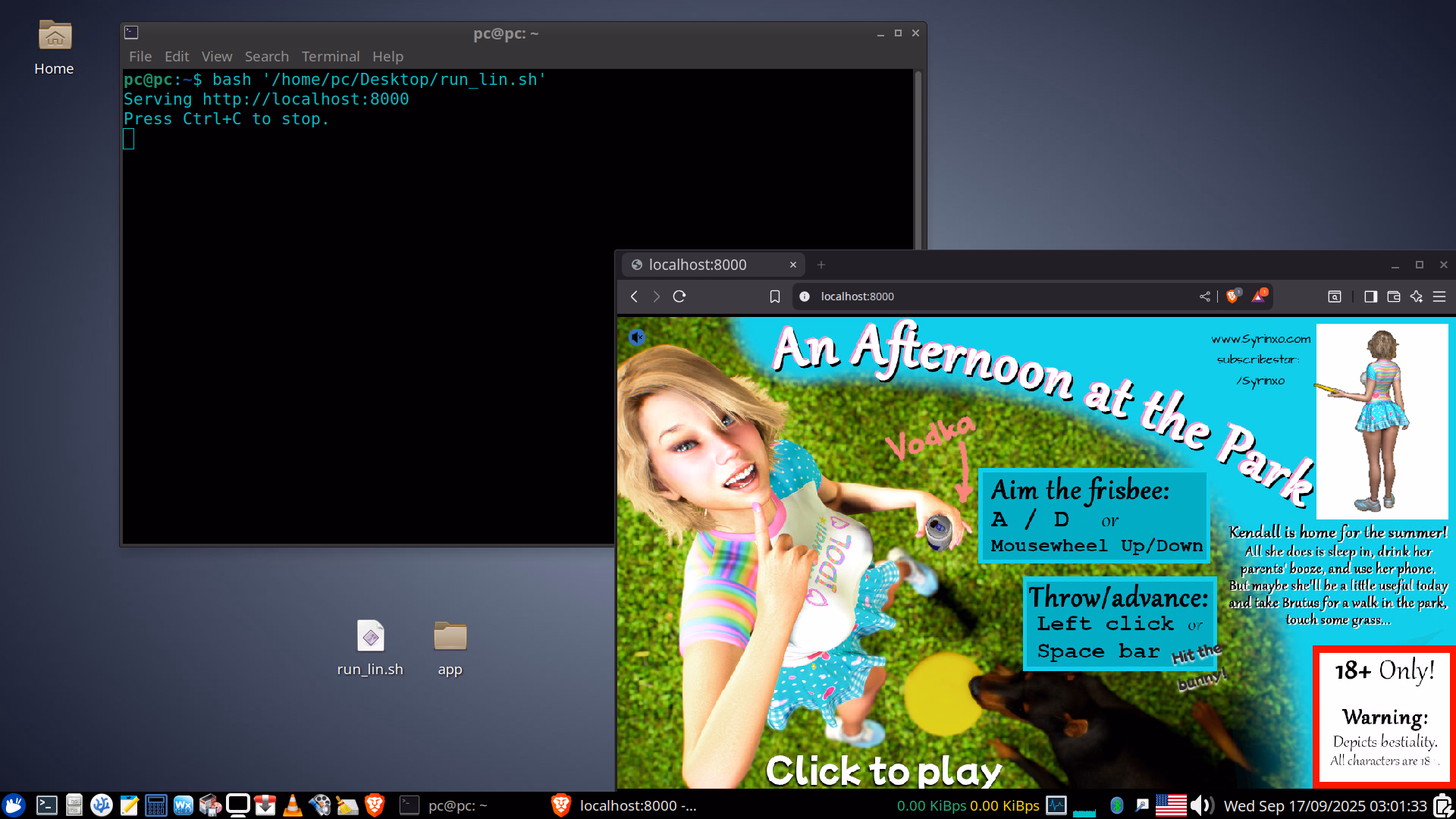Open the Terminal menu in menu bar

coord(330,57)
